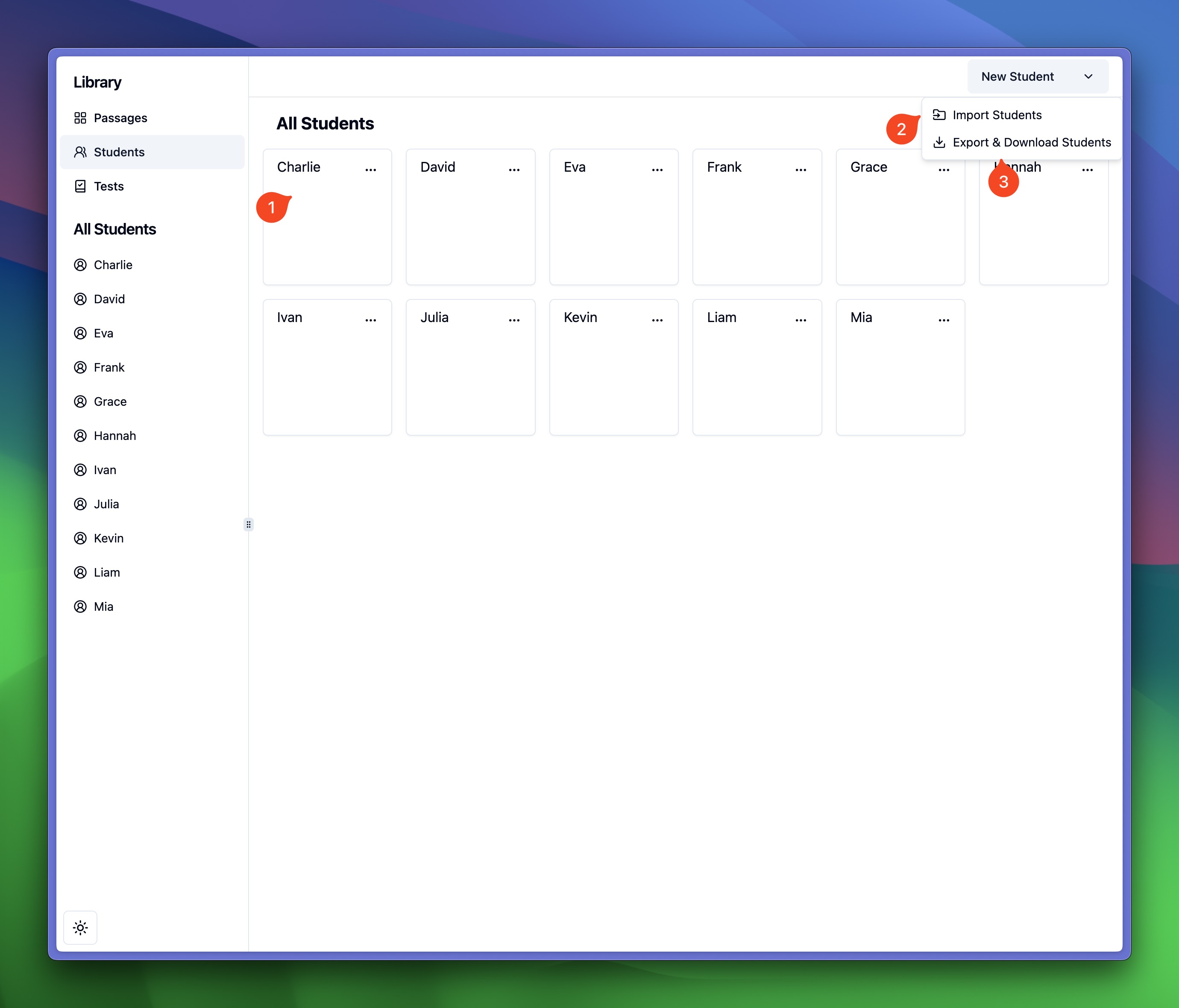
Task: Select Mia's profile icon in the sidebar
Action: [80, 607]
